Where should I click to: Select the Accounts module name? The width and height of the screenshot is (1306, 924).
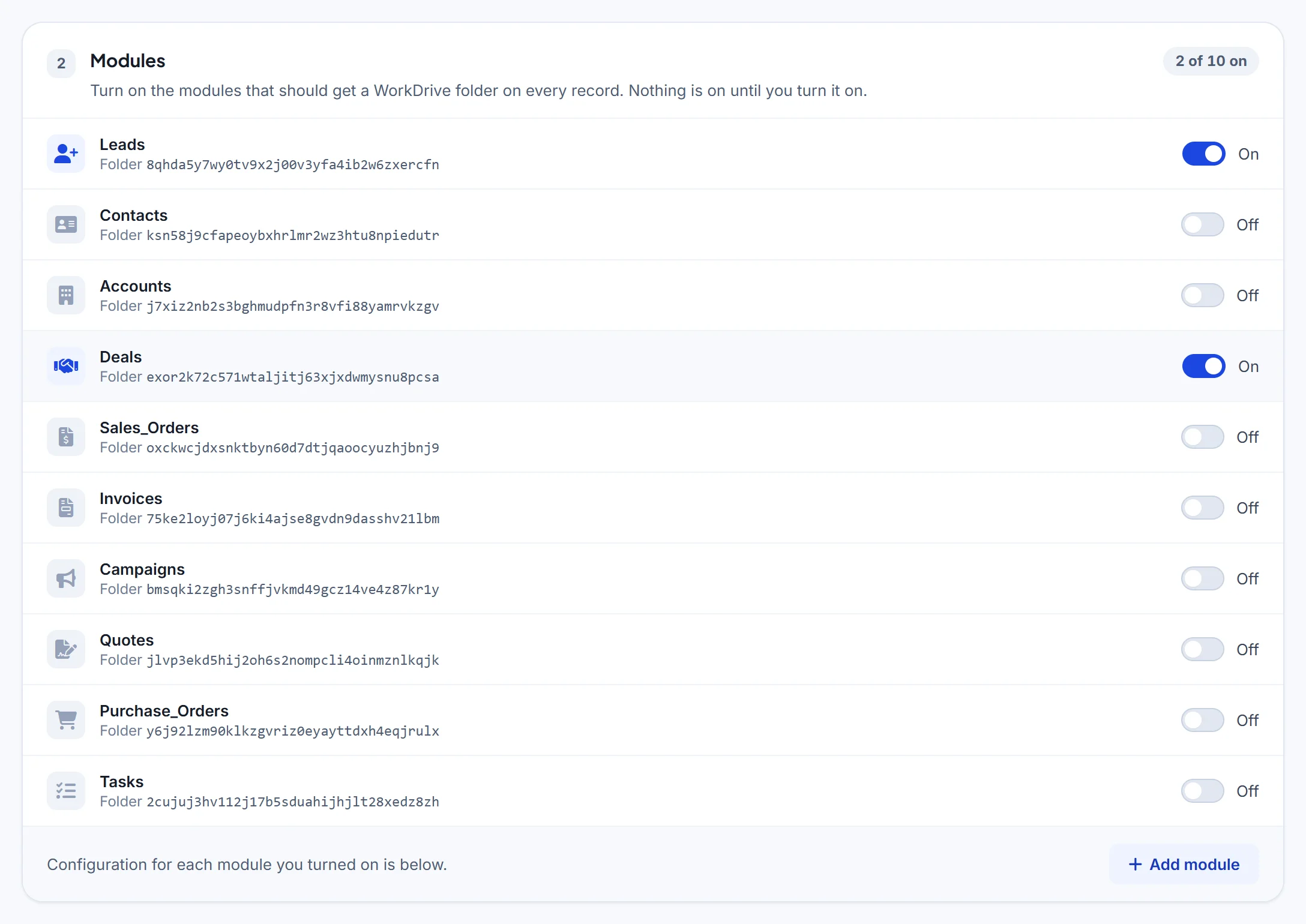click(x=135, y=286)
